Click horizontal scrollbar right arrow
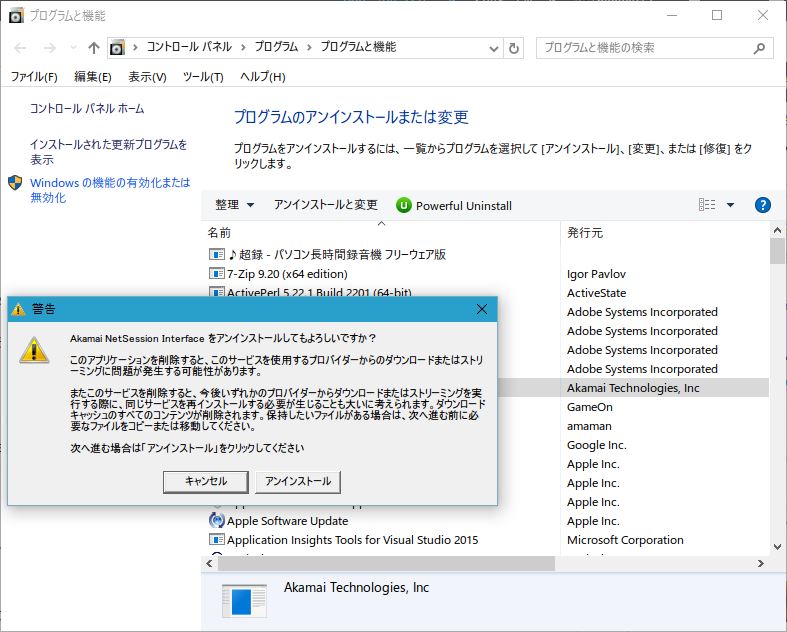 point(761,563)
